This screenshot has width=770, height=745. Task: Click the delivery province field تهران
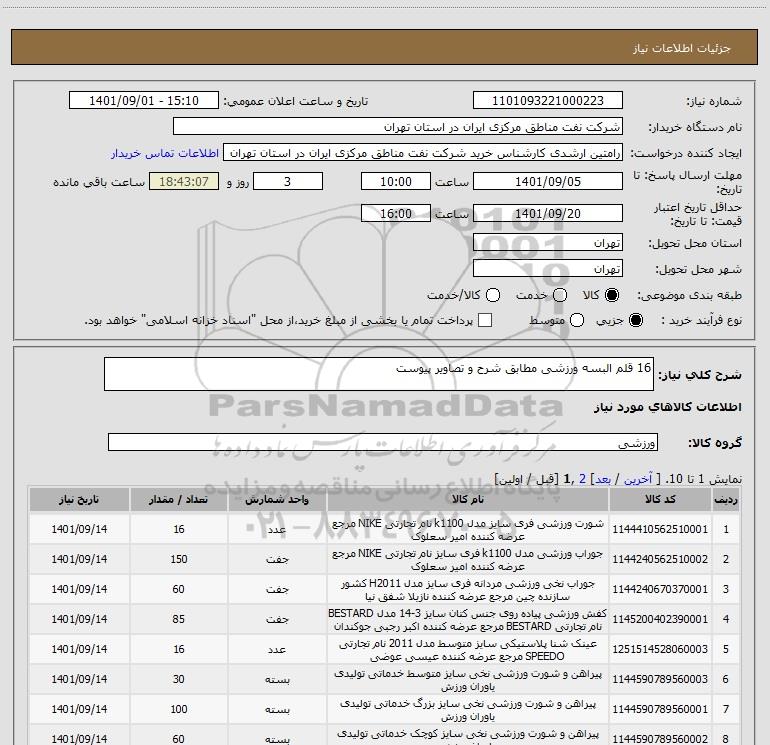tap(548, 242)
